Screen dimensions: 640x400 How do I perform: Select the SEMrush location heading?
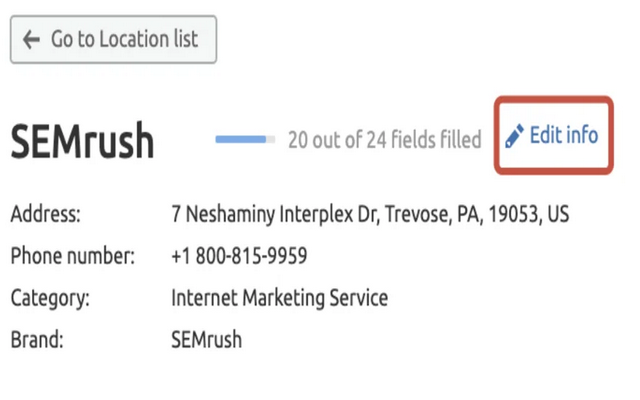82,142
